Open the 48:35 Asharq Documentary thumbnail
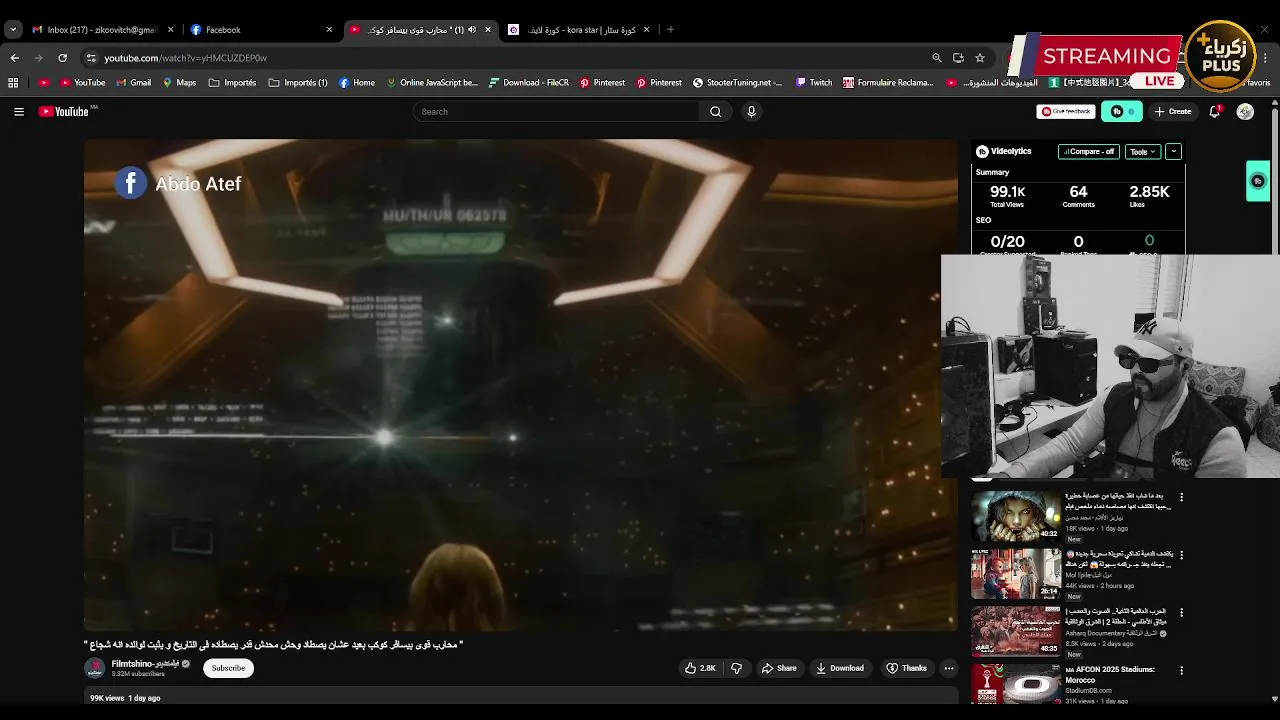1280x720 pixels. pos(1016,630)
